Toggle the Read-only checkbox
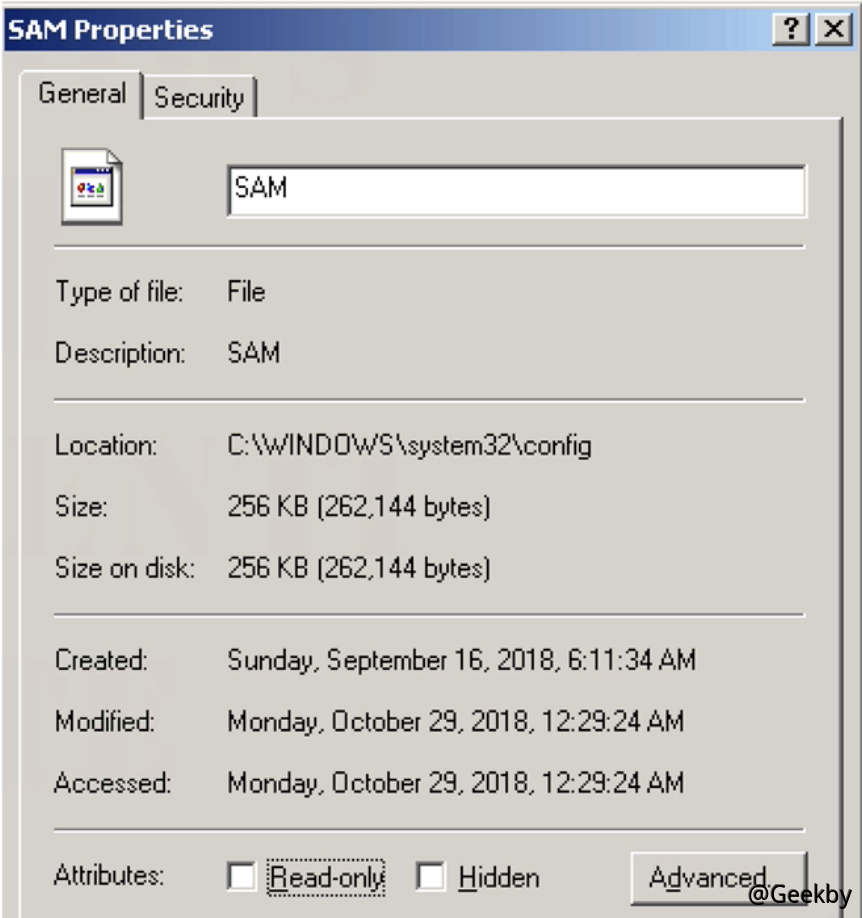 pos(242,877)
